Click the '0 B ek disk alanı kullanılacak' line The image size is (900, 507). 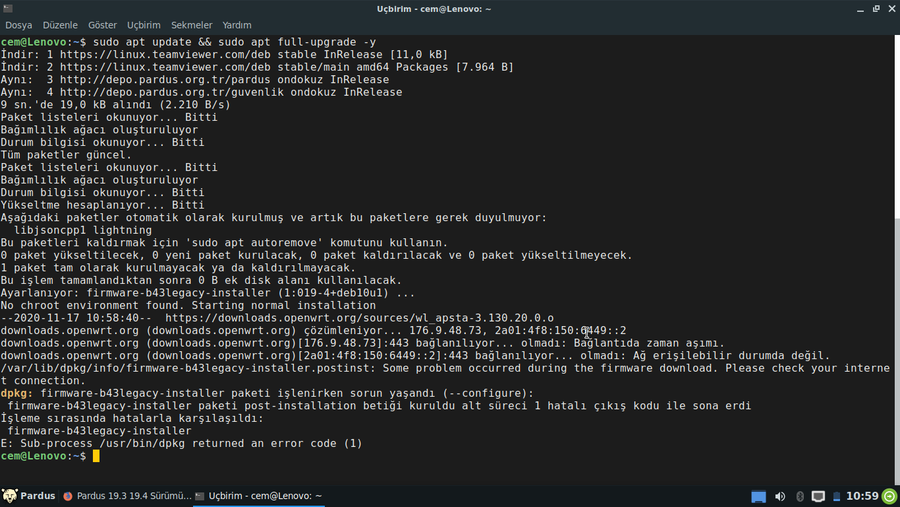coord(201,281)
